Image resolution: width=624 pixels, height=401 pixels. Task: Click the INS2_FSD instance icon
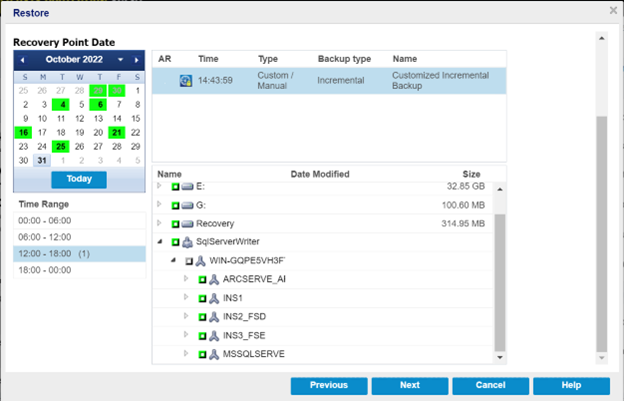click(x=214, y=317)
